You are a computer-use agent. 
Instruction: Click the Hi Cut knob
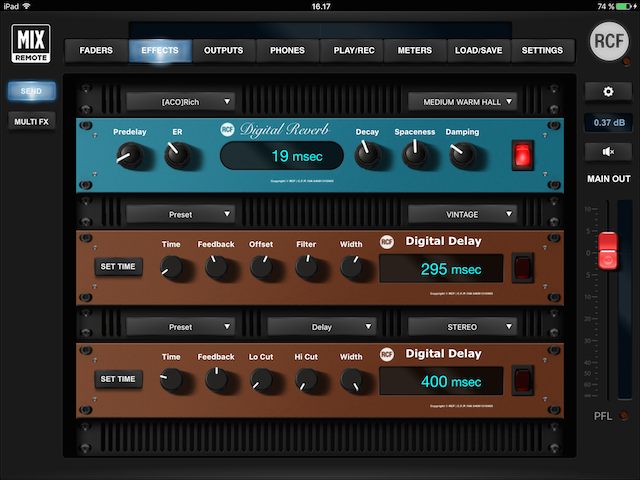pos(307,380)
